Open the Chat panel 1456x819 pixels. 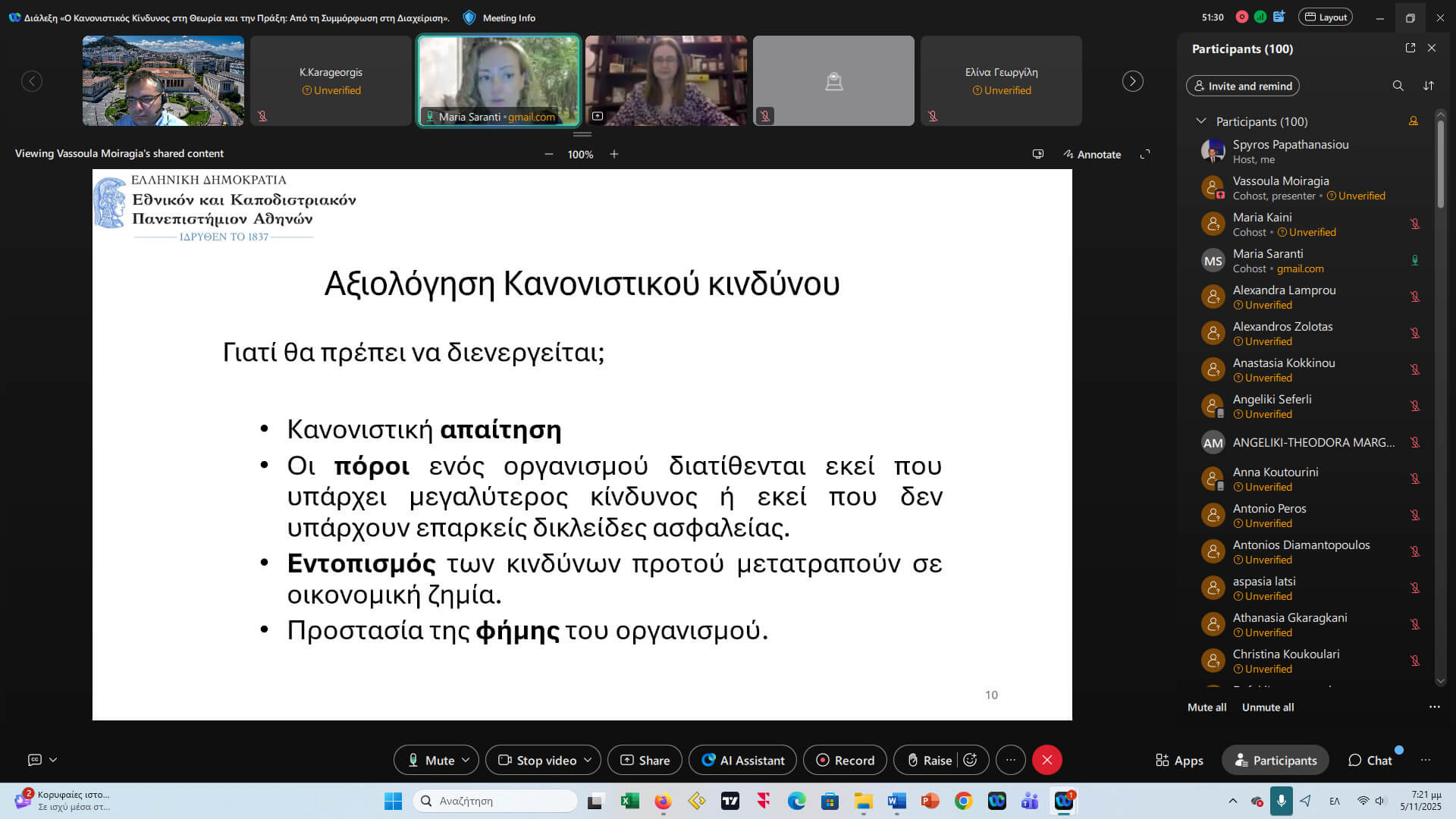click(x=1370, y=760)
